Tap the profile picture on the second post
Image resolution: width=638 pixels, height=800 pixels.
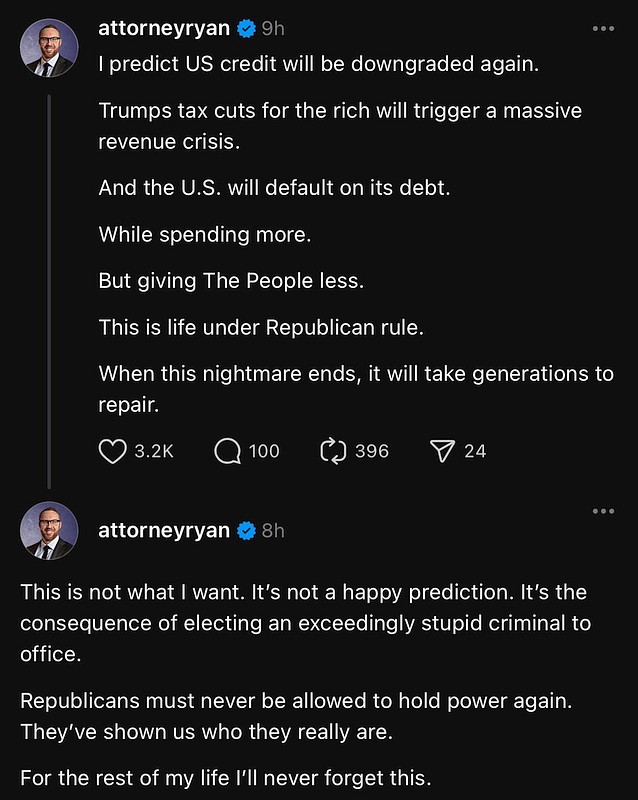click(49, 530)
